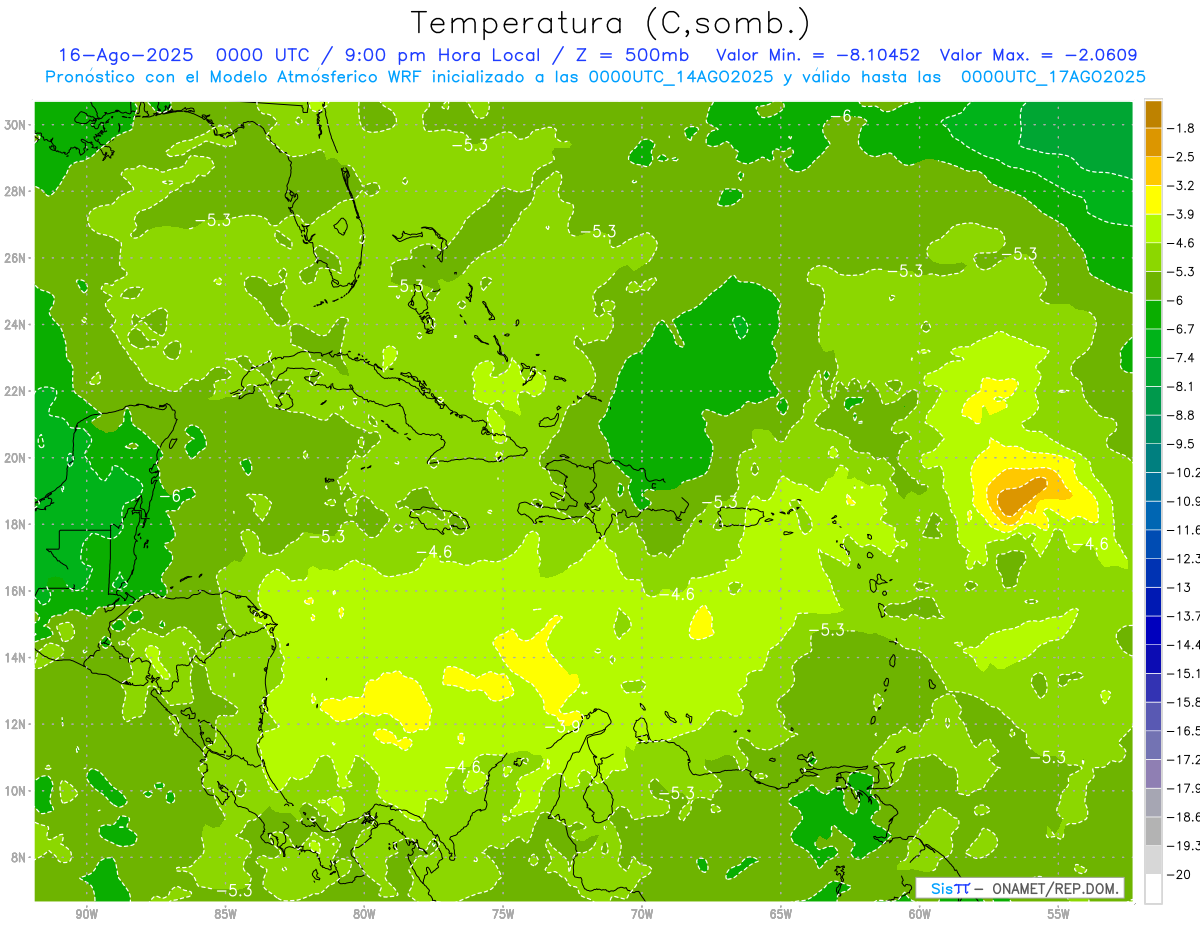1200x927 pixels.
Task: Click the '-4.6' contour label east of 55W
Action: (1091, 544)
